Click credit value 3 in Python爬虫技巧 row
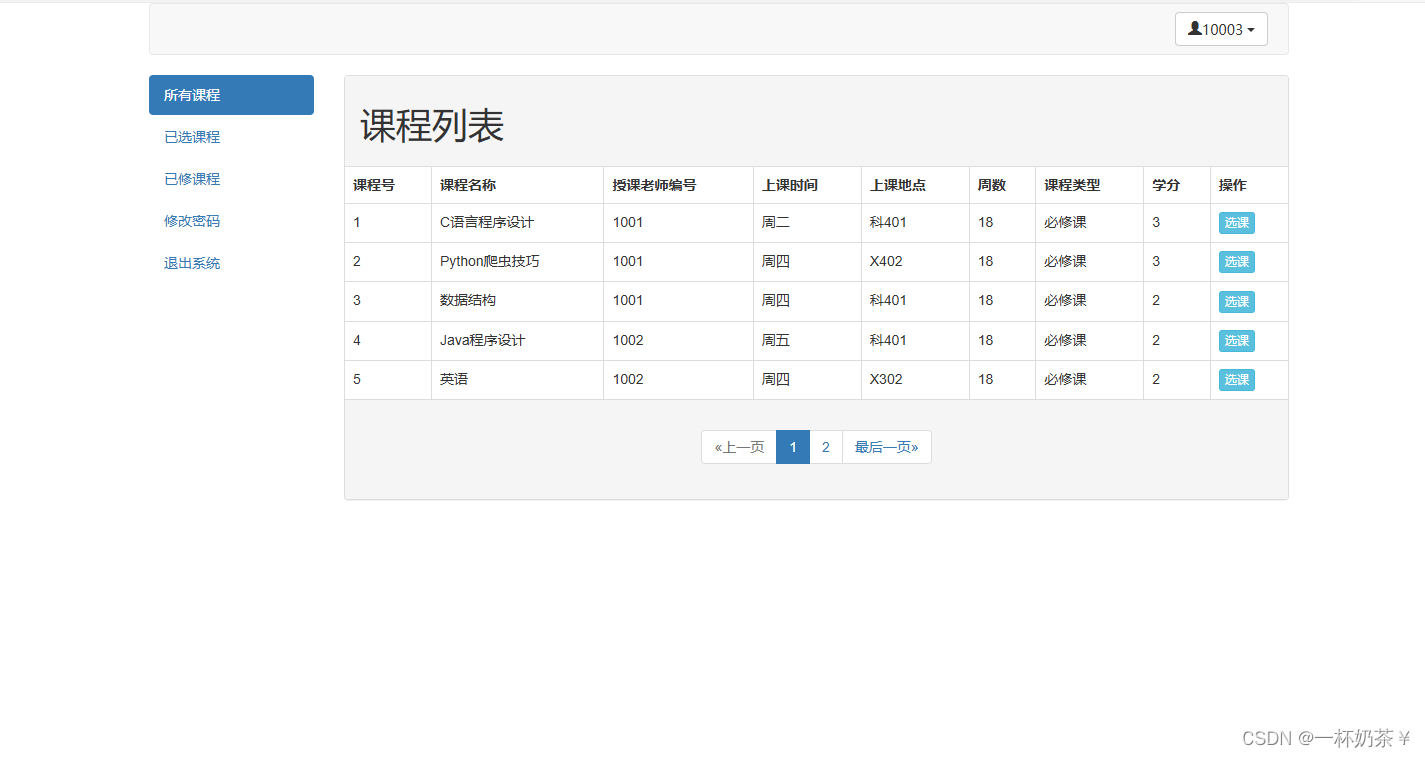1425x758 pixels. 1156,261
